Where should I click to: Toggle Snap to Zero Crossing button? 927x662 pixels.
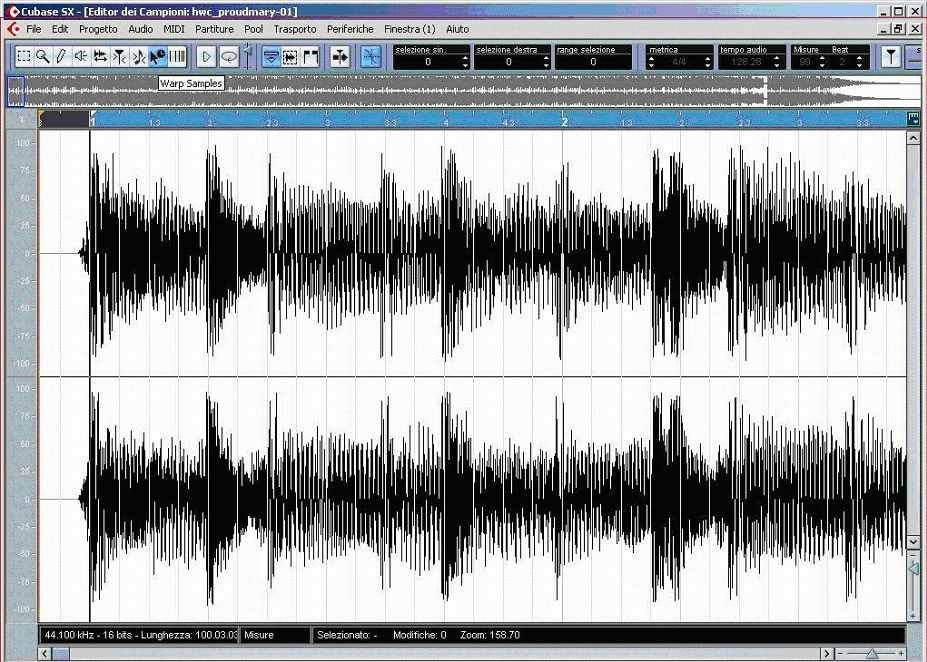click(370, 57)
